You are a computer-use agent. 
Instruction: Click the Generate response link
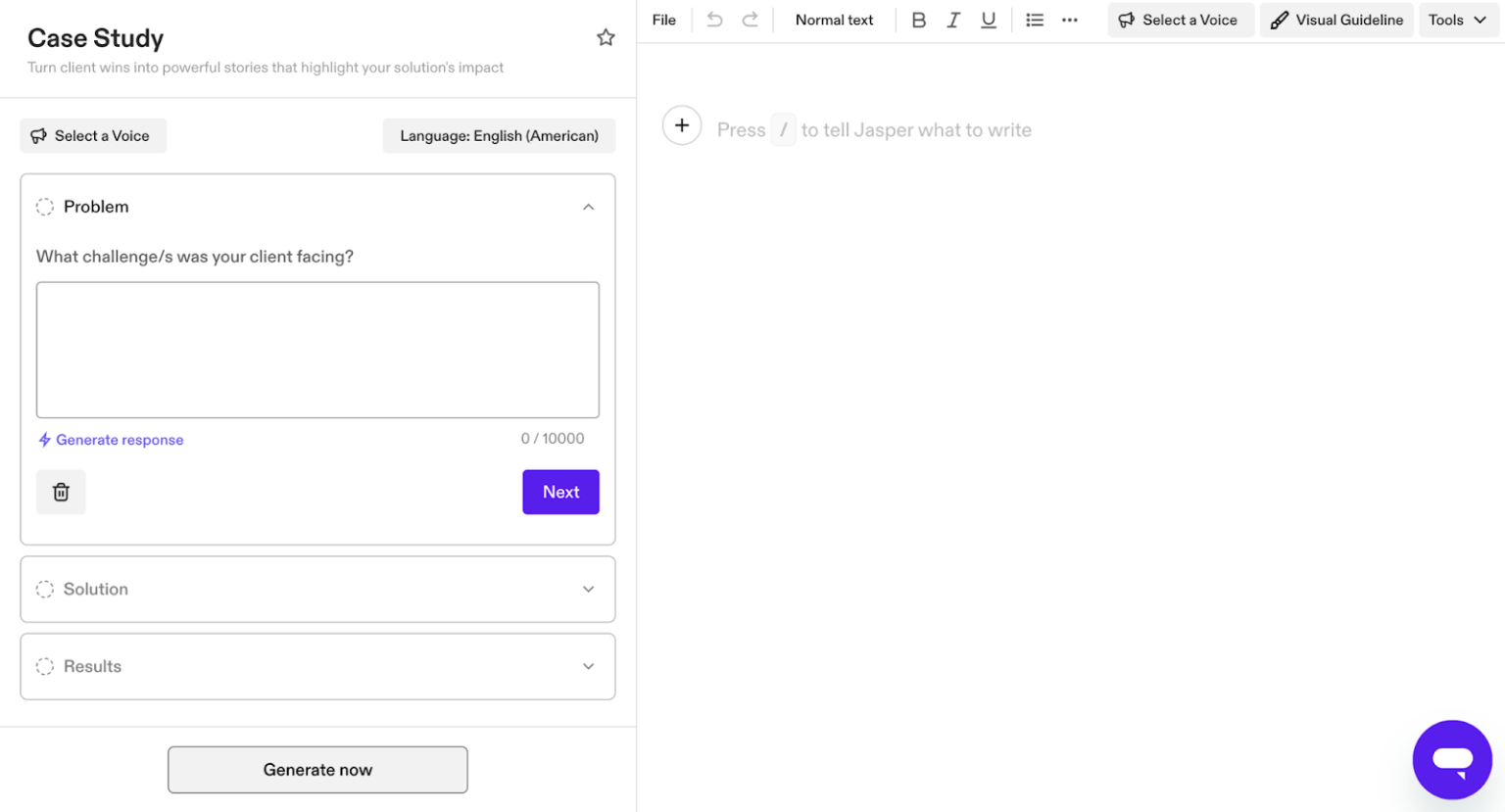[110, 440]
